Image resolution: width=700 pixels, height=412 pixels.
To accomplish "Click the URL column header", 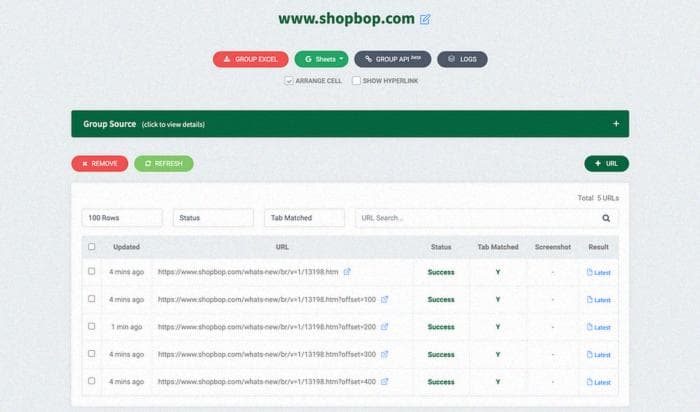I will (282, 247).
